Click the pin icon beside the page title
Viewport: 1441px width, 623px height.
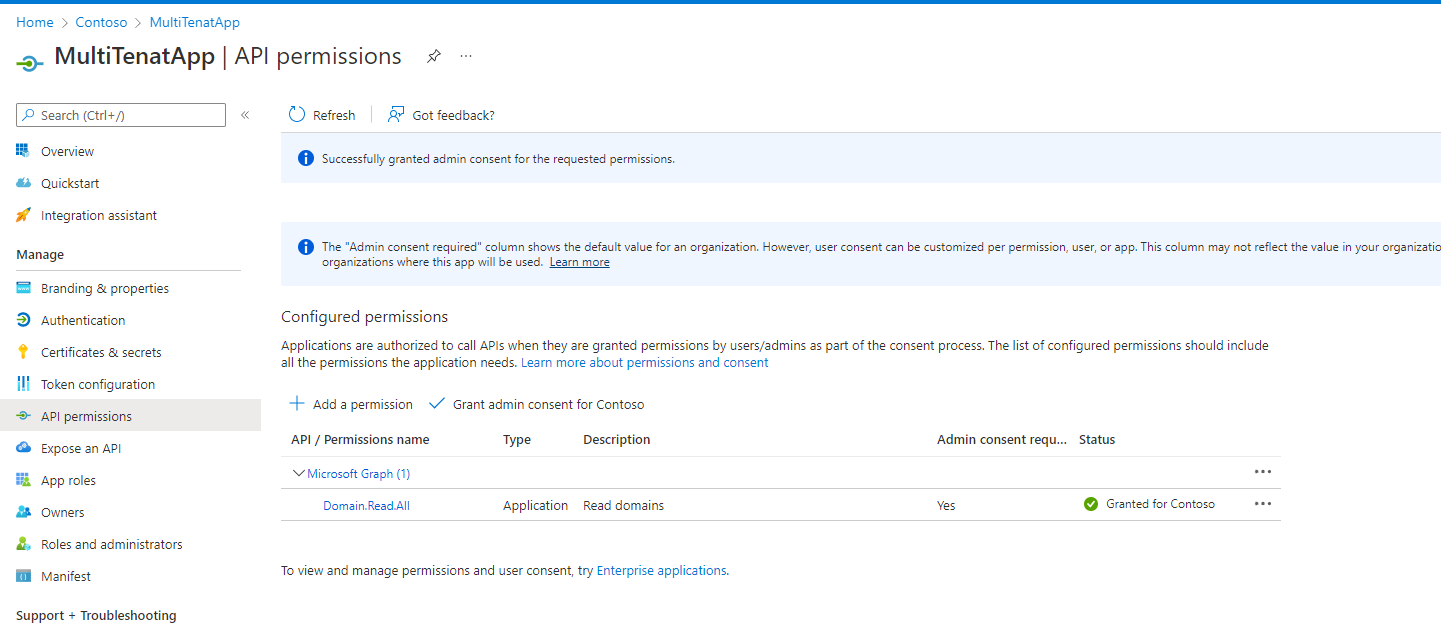coord(433,57)
